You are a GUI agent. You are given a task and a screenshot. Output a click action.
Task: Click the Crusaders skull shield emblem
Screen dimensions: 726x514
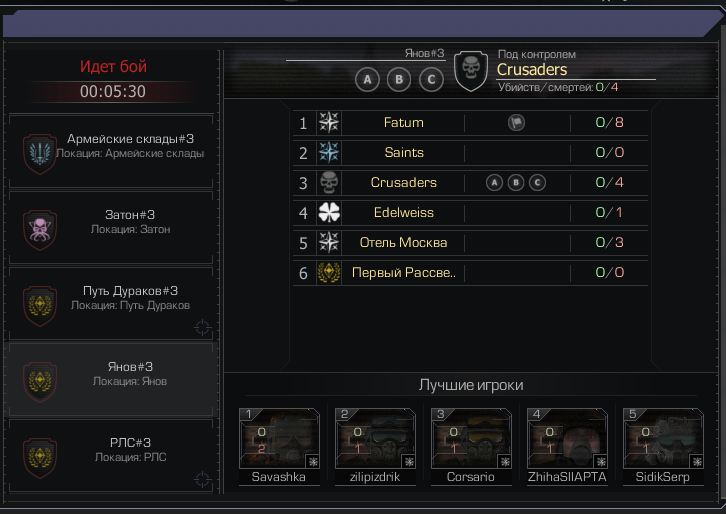click(471, 71)
